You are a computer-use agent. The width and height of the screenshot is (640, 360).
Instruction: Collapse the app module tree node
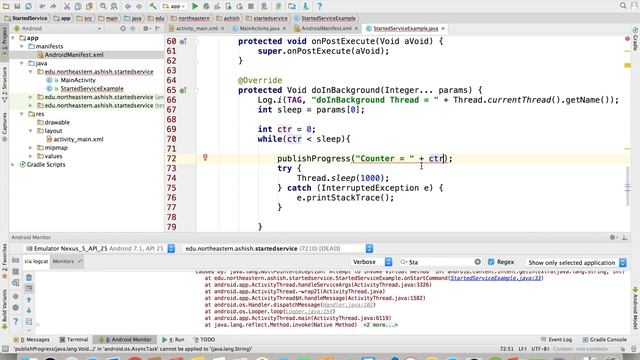(13, 38)
